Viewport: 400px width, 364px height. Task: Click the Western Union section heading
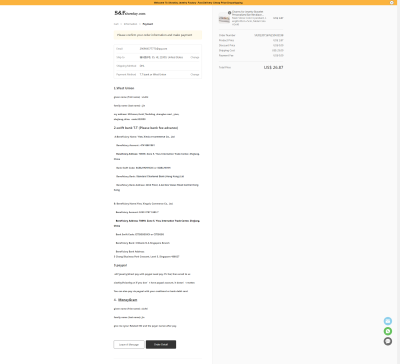pyautogui.click(x=124, y=88)
